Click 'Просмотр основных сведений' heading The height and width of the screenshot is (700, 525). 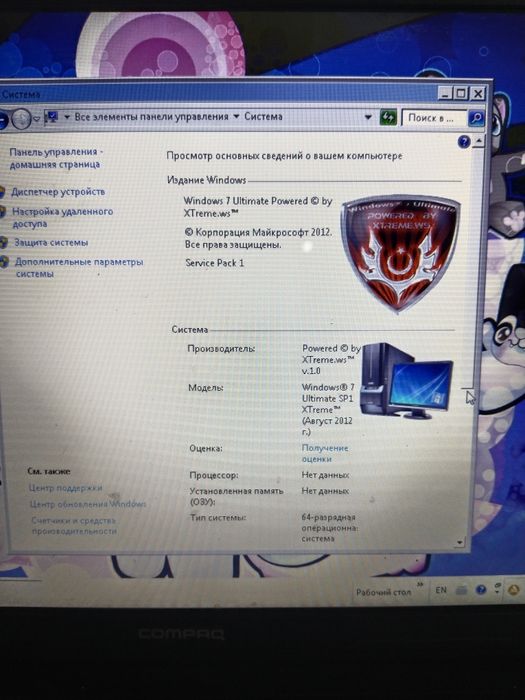[x=284, y=156]
